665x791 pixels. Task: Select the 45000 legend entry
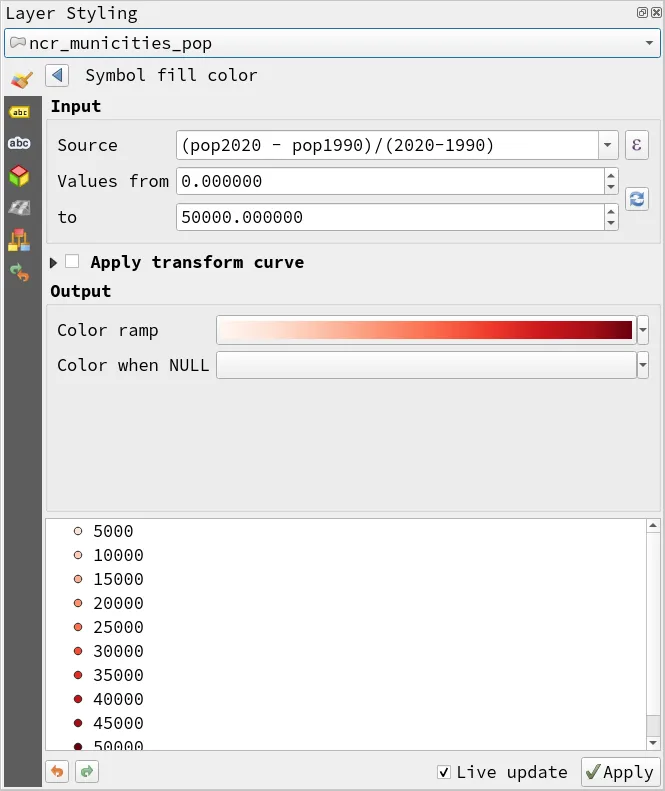point(118,723)
